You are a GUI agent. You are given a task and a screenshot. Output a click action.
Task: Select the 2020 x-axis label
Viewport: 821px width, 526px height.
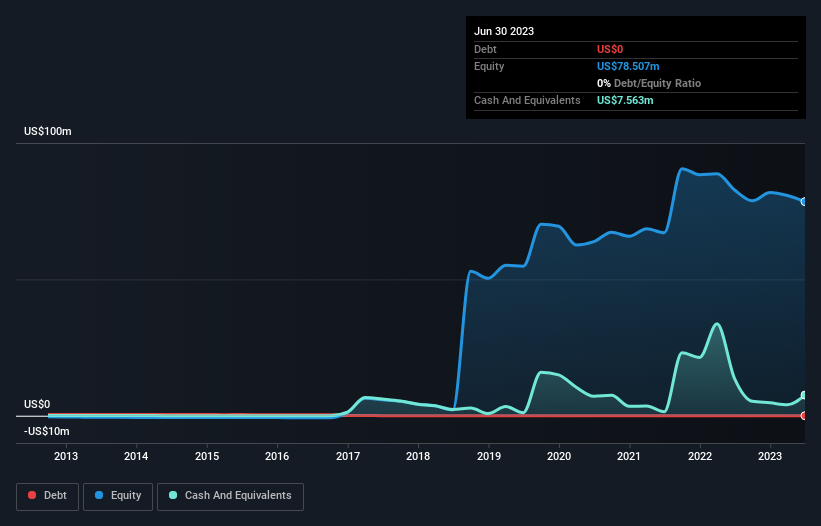tap(559, 456)
